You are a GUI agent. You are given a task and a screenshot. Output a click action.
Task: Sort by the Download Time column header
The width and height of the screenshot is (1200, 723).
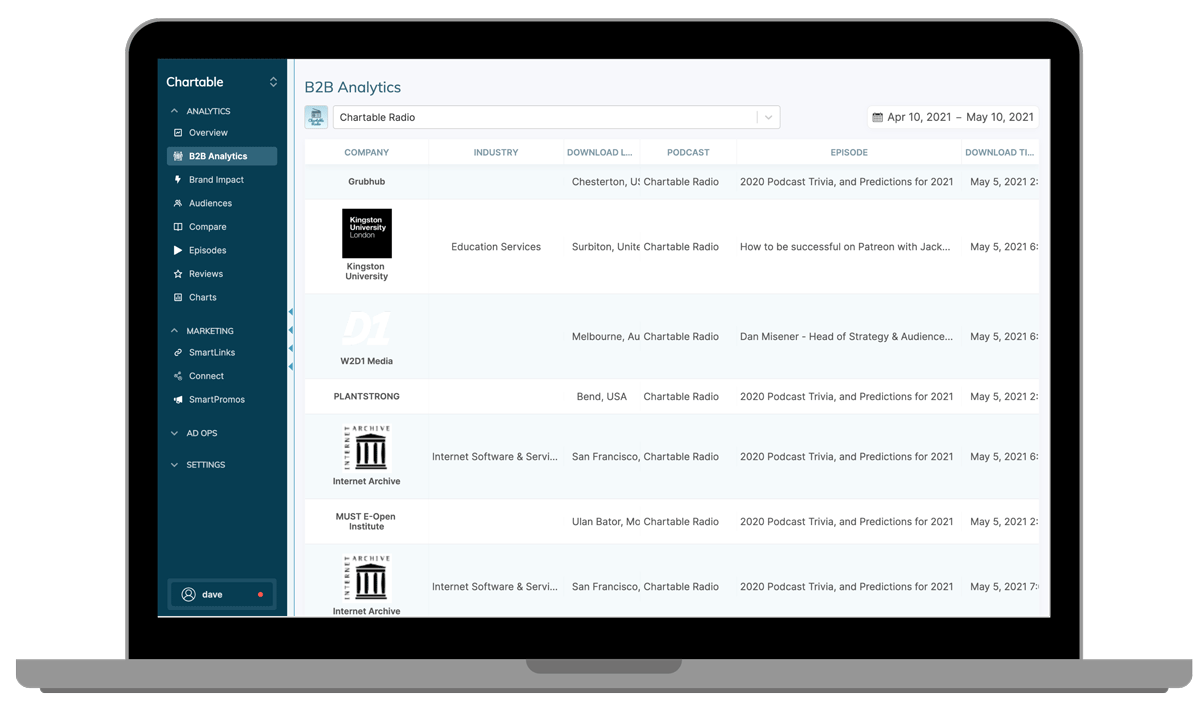(1000, 153)
